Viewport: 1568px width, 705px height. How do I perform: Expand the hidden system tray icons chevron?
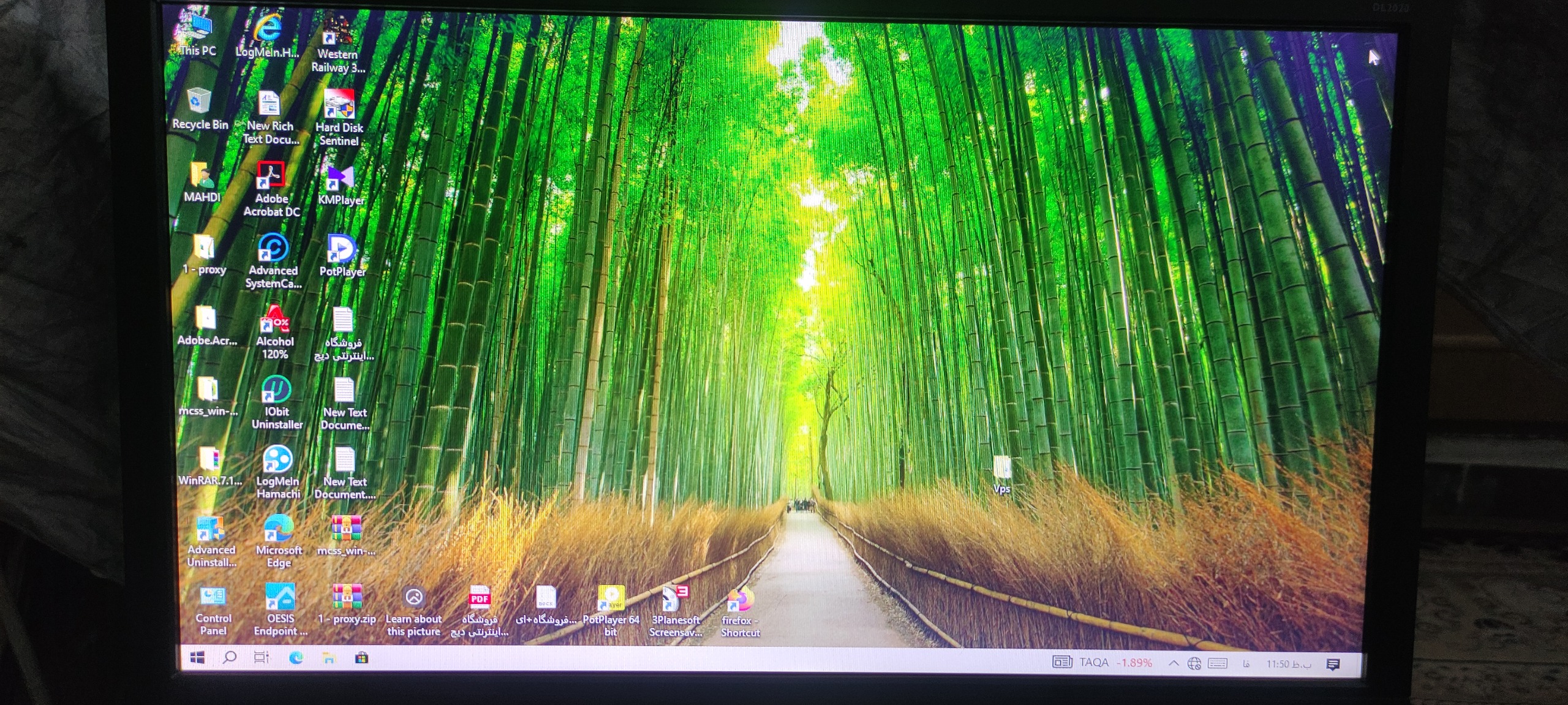tap(1173, 663)
